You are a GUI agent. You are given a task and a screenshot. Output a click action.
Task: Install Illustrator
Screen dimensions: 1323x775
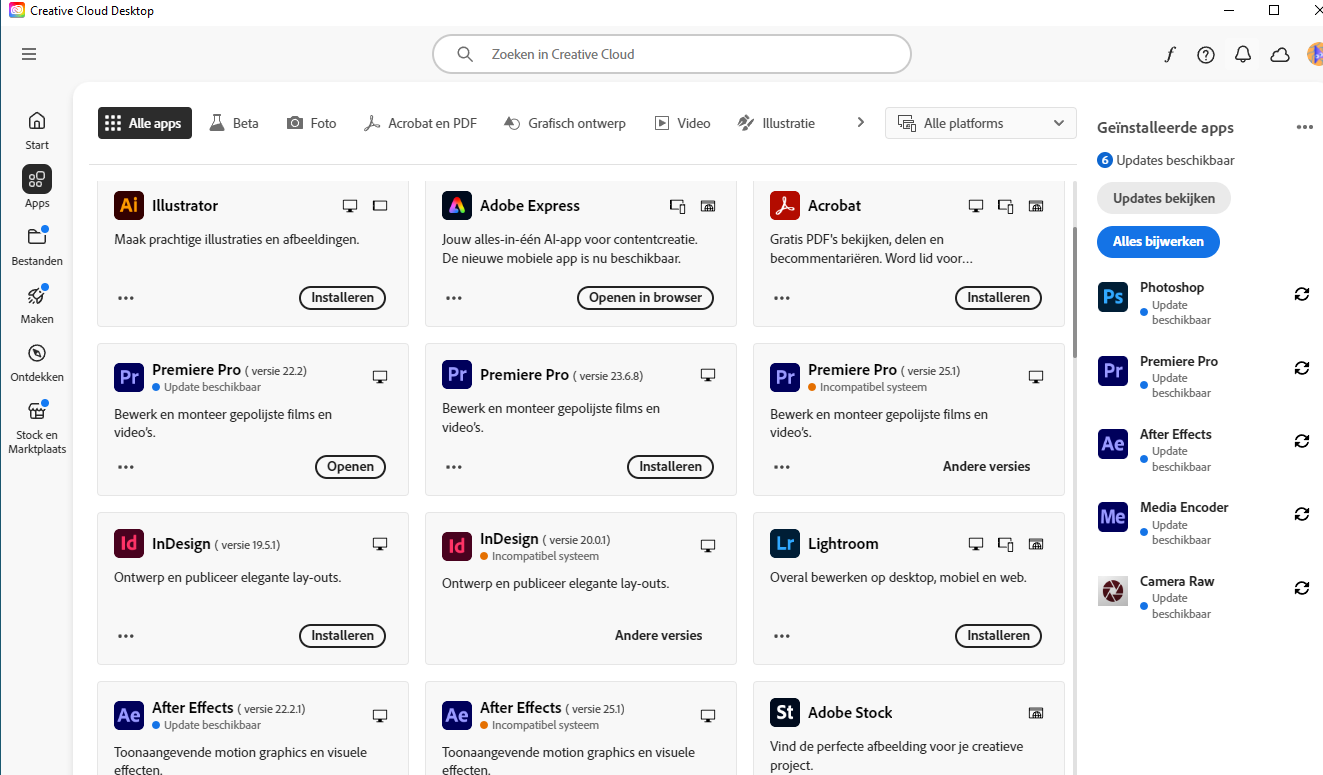(342, 297)
